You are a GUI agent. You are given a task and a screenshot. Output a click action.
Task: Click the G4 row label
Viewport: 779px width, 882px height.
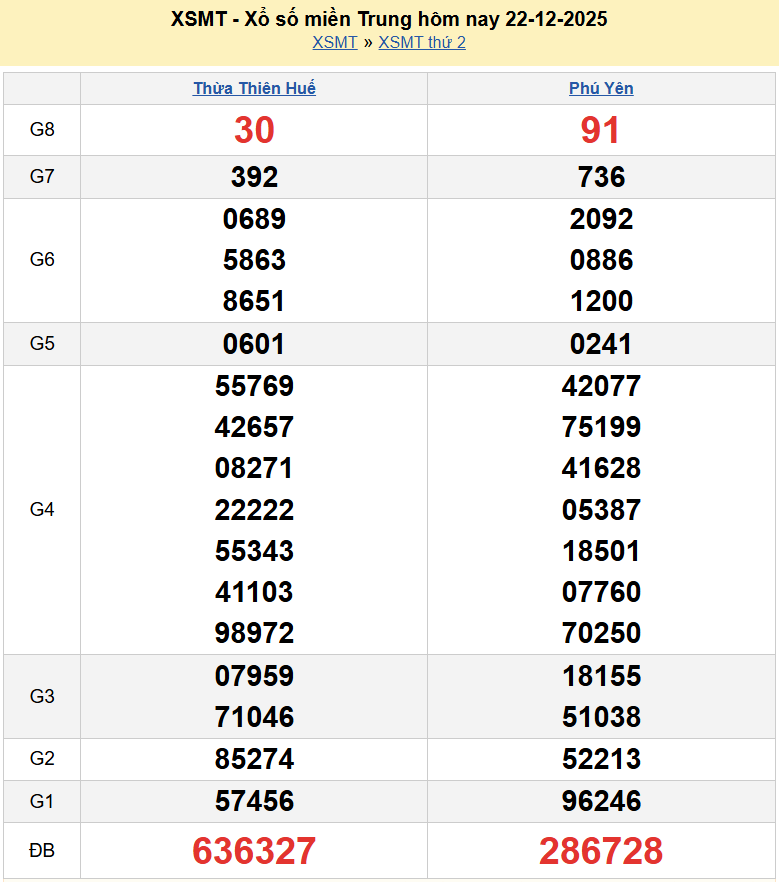coord(42,510)
